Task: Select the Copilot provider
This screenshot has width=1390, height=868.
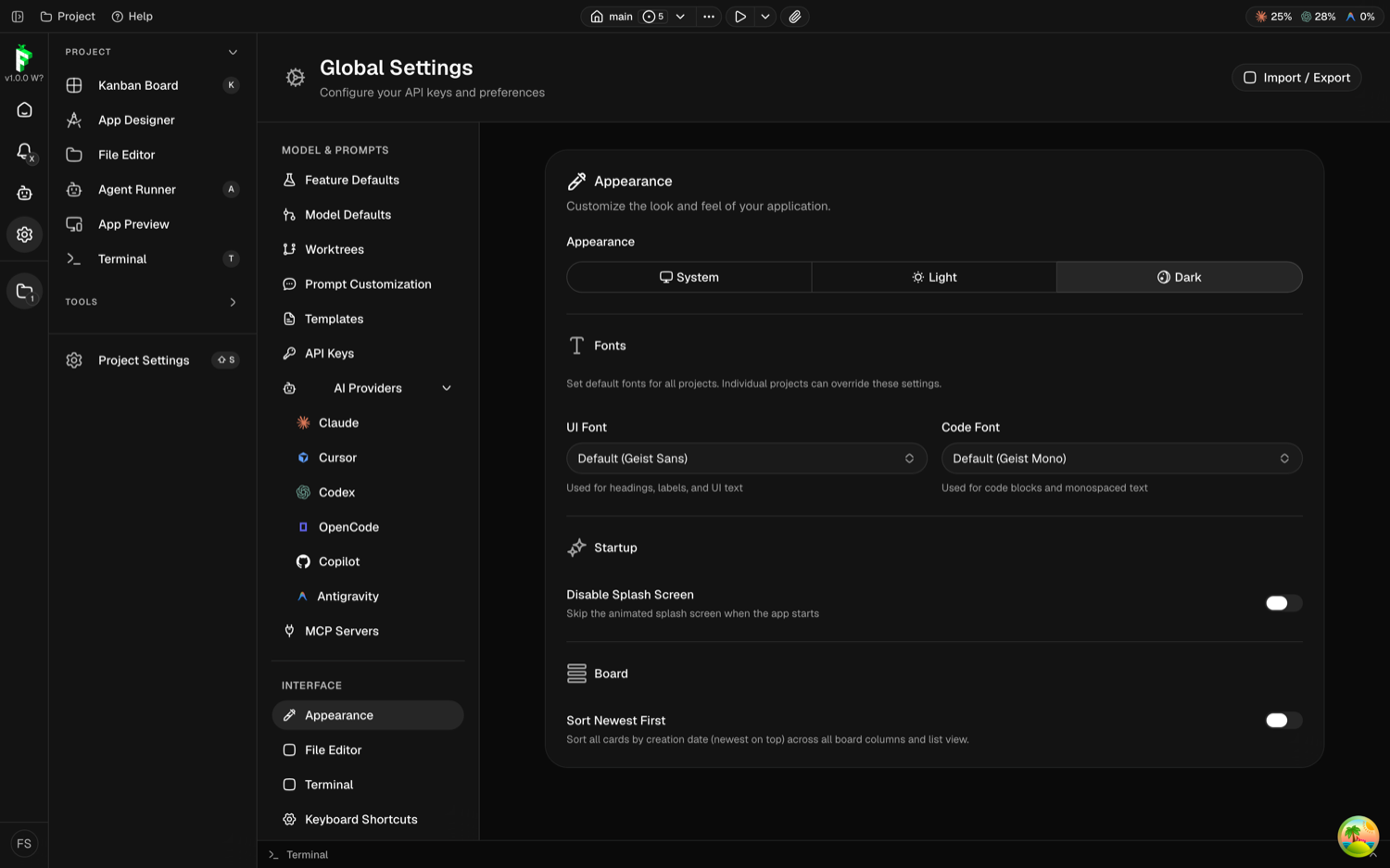Action: [374, 562]
